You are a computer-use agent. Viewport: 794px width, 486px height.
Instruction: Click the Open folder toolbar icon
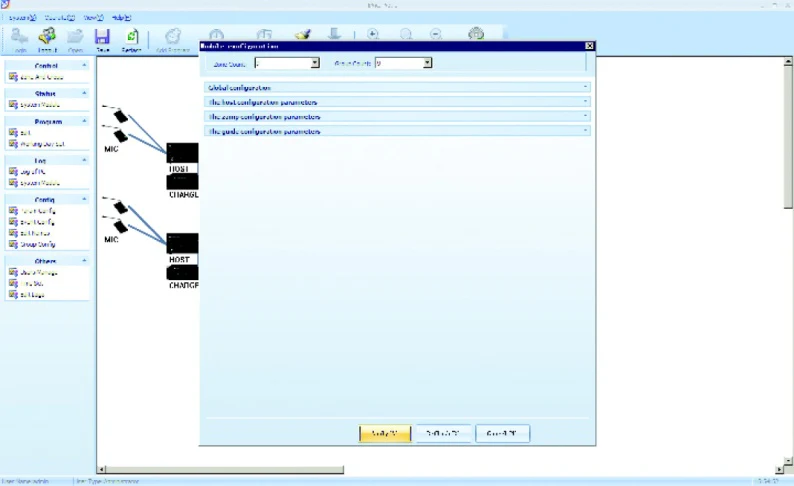(75, 38)
